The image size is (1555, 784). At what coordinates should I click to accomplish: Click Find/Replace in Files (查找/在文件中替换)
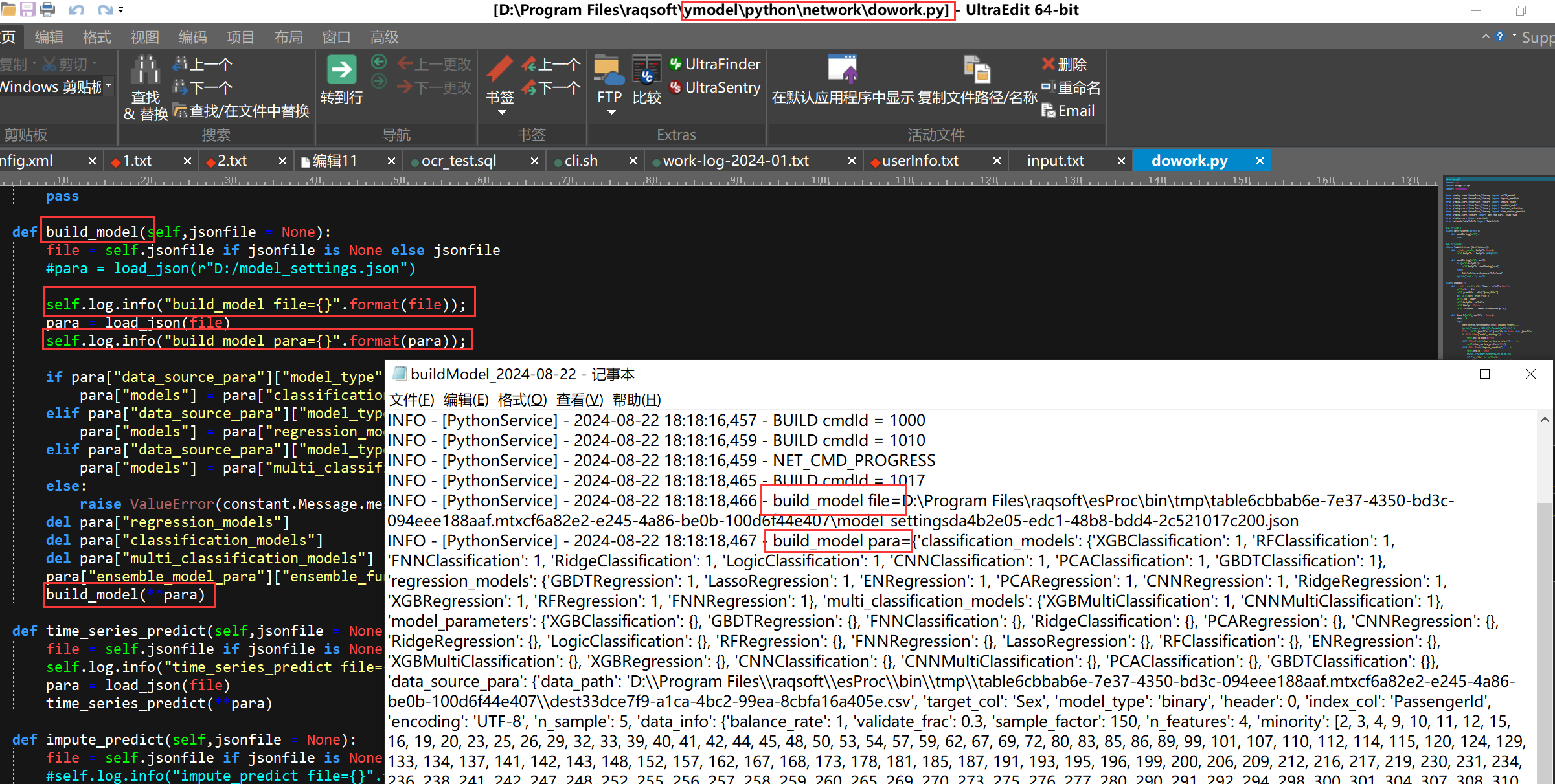point(249,111)
